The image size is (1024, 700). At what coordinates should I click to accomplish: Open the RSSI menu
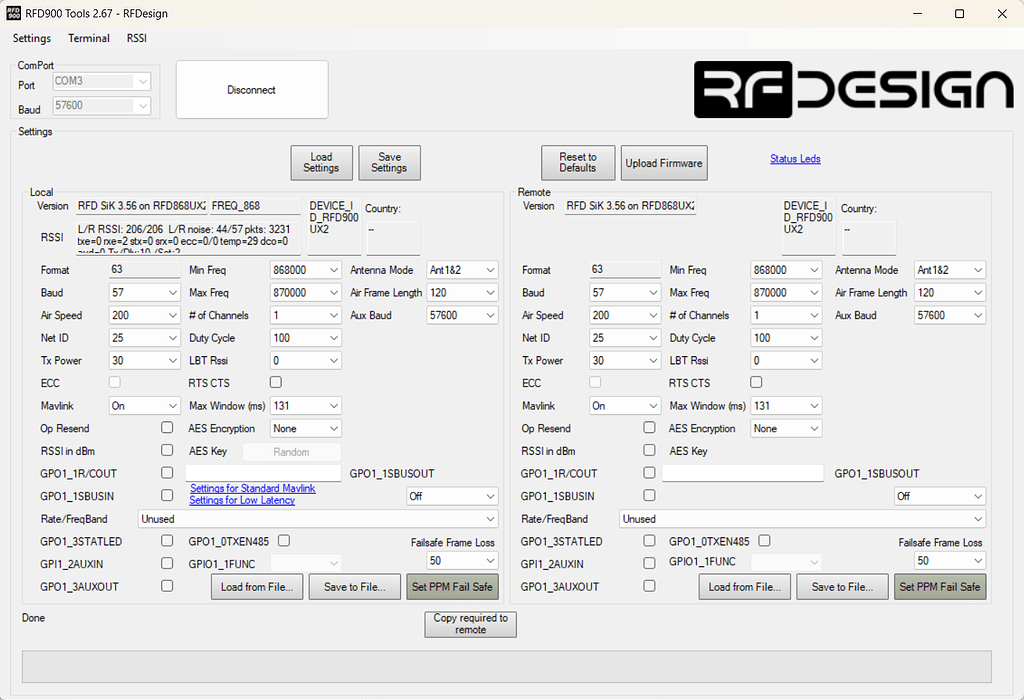click(136, 38)
